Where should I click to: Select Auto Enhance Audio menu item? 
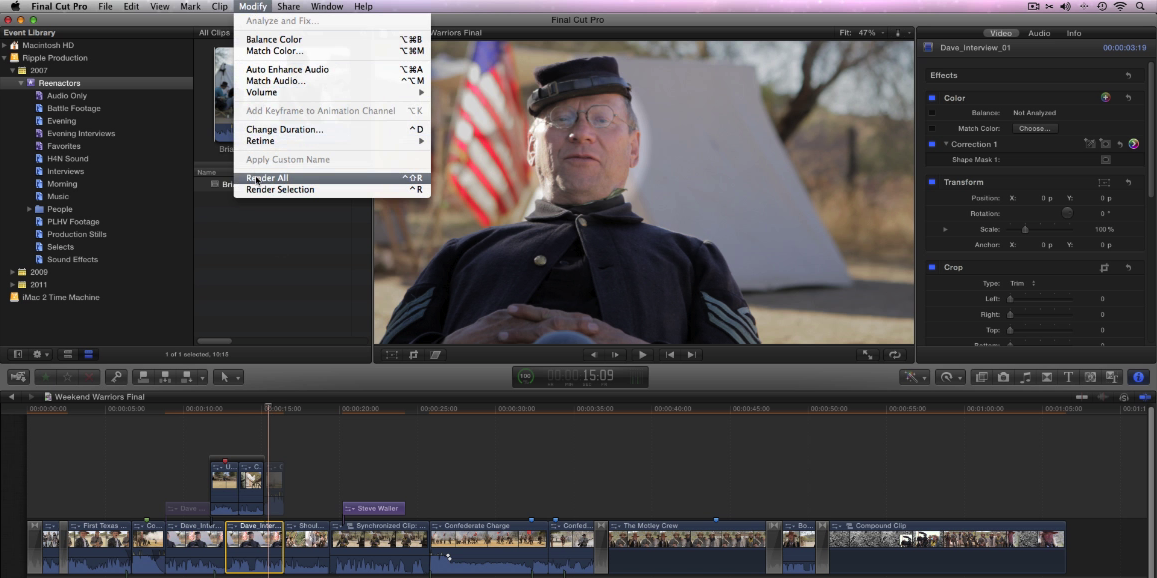[x=331, y=69]
